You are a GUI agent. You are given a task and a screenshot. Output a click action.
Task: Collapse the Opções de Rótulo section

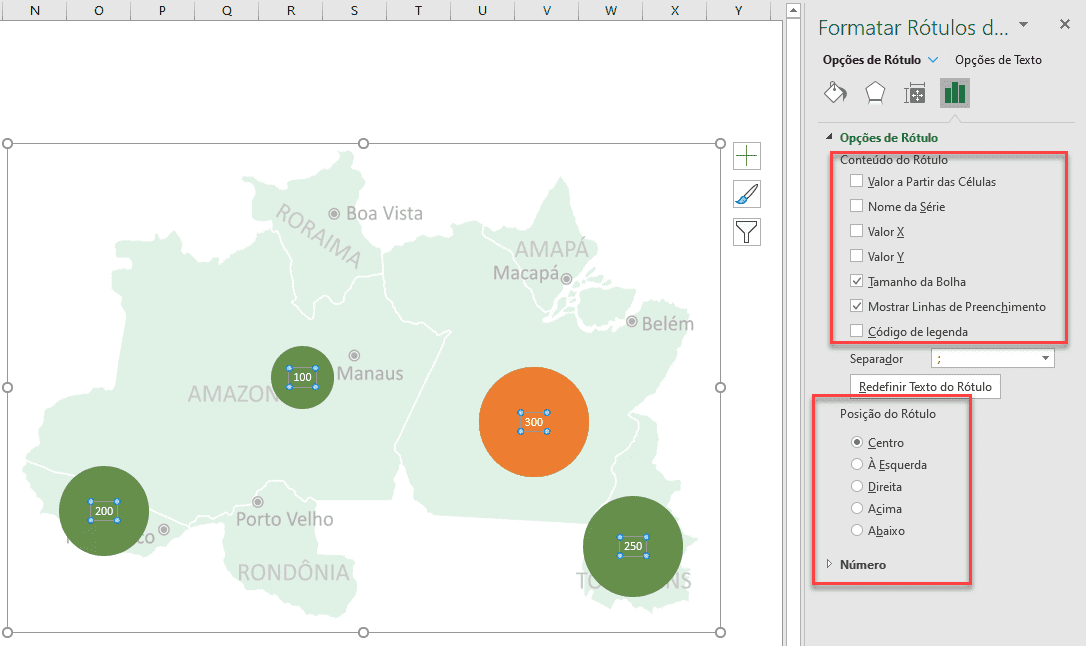pyautogui.click(x=829, y=137)
